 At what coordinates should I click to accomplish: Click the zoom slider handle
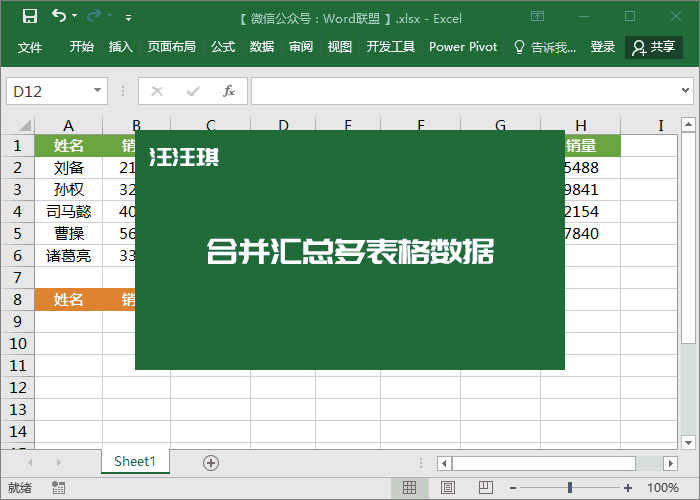[570, 488]
